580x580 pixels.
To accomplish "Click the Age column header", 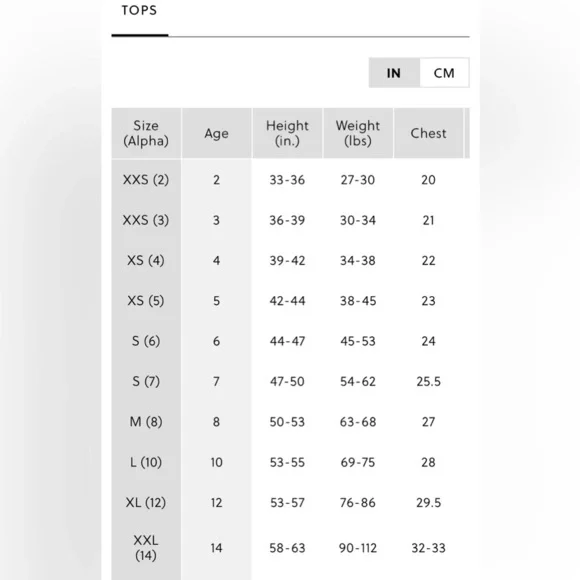I will pos(216,133).
